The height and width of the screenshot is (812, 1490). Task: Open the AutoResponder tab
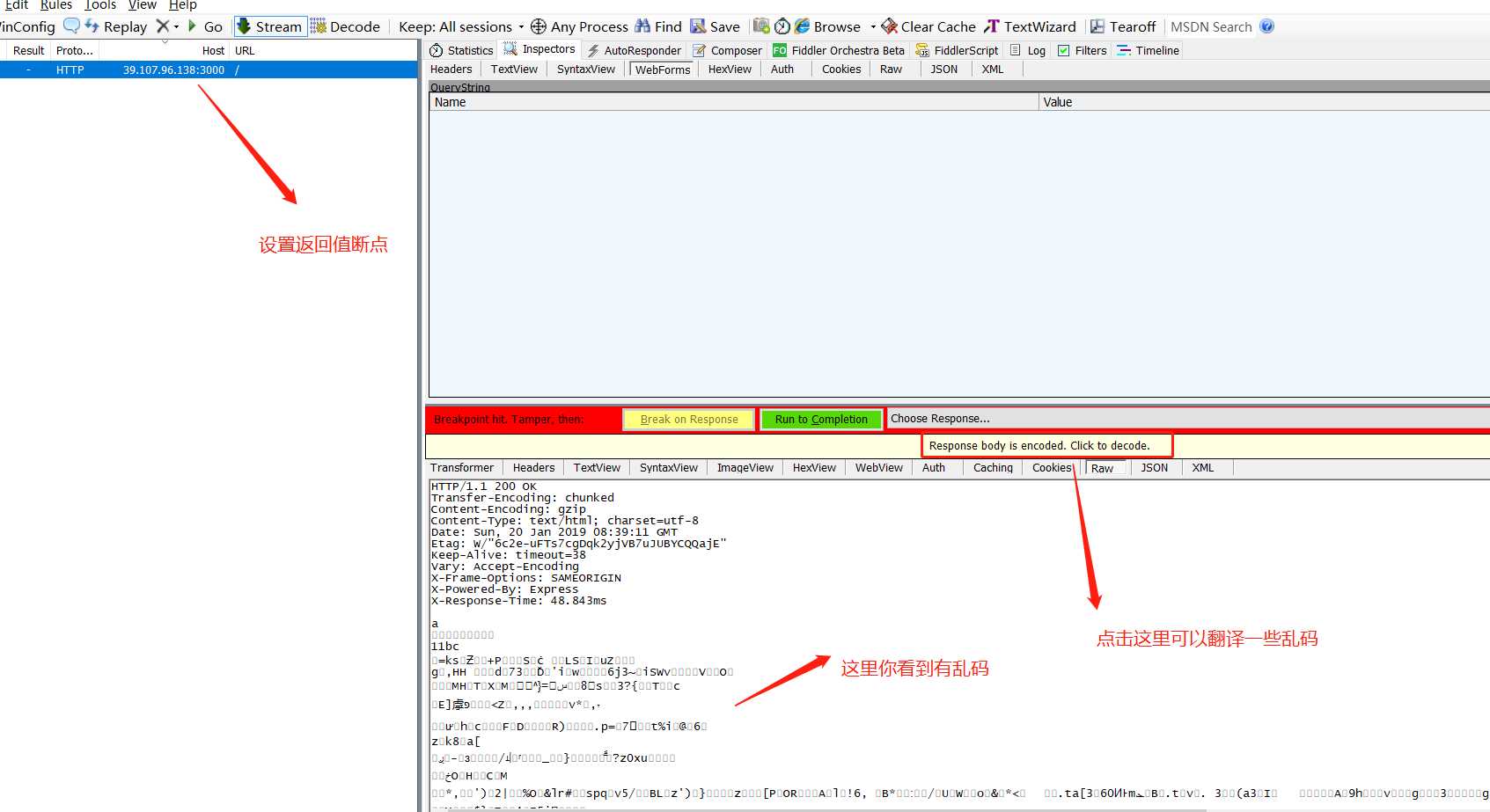tap(634, 50)
